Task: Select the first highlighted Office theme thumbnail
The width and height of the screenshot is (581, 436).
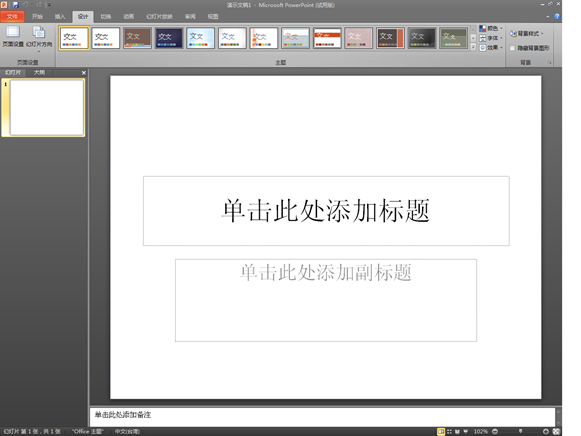Action: click(x=74, y=38)
